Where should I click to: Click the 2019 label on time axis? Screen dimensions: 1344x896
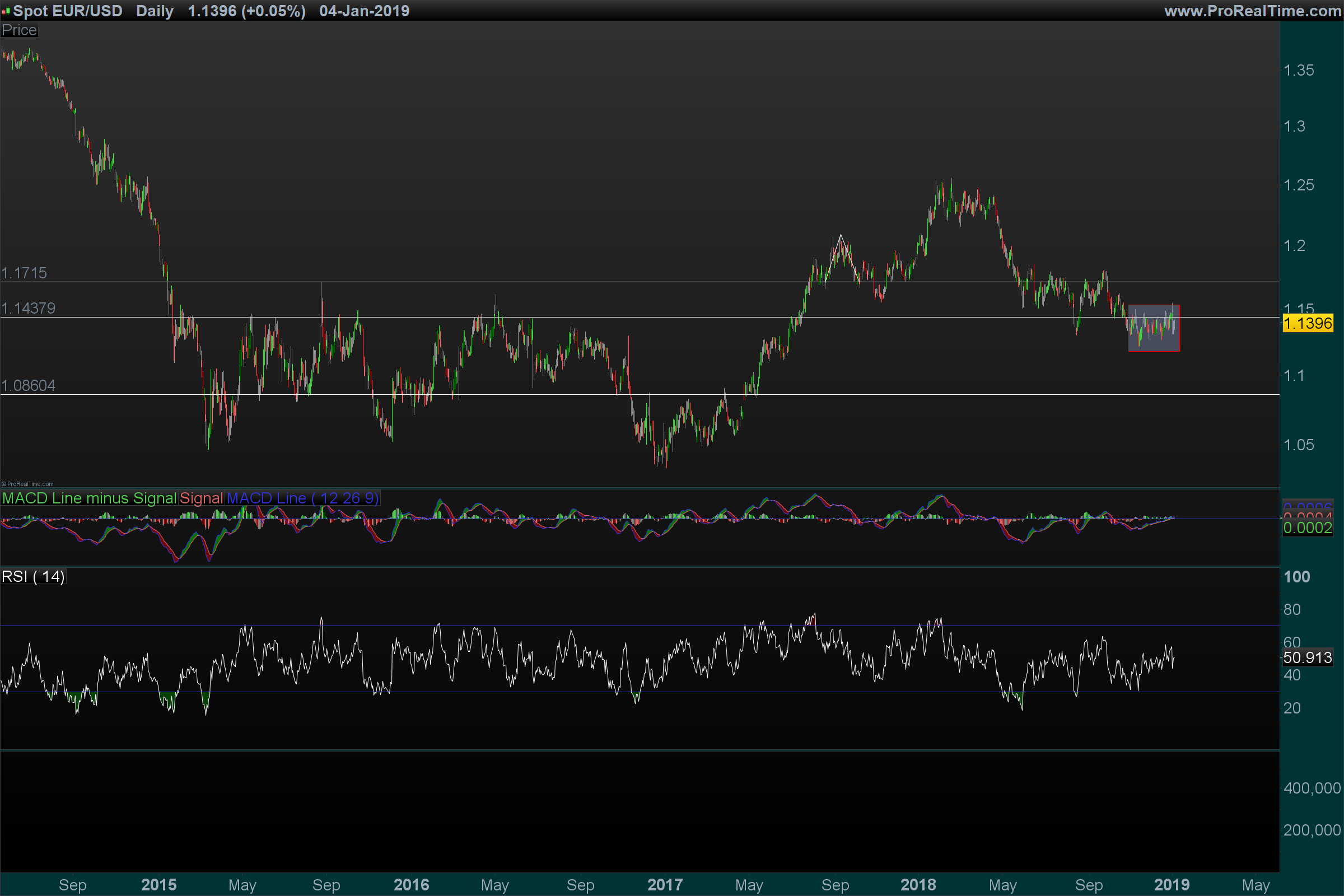coord(1172,885)
